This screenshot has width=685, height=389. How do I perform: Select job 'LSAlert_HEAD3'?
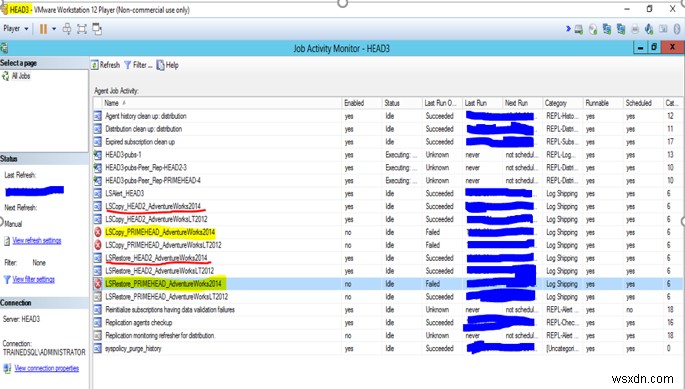[x=125, y=194]
